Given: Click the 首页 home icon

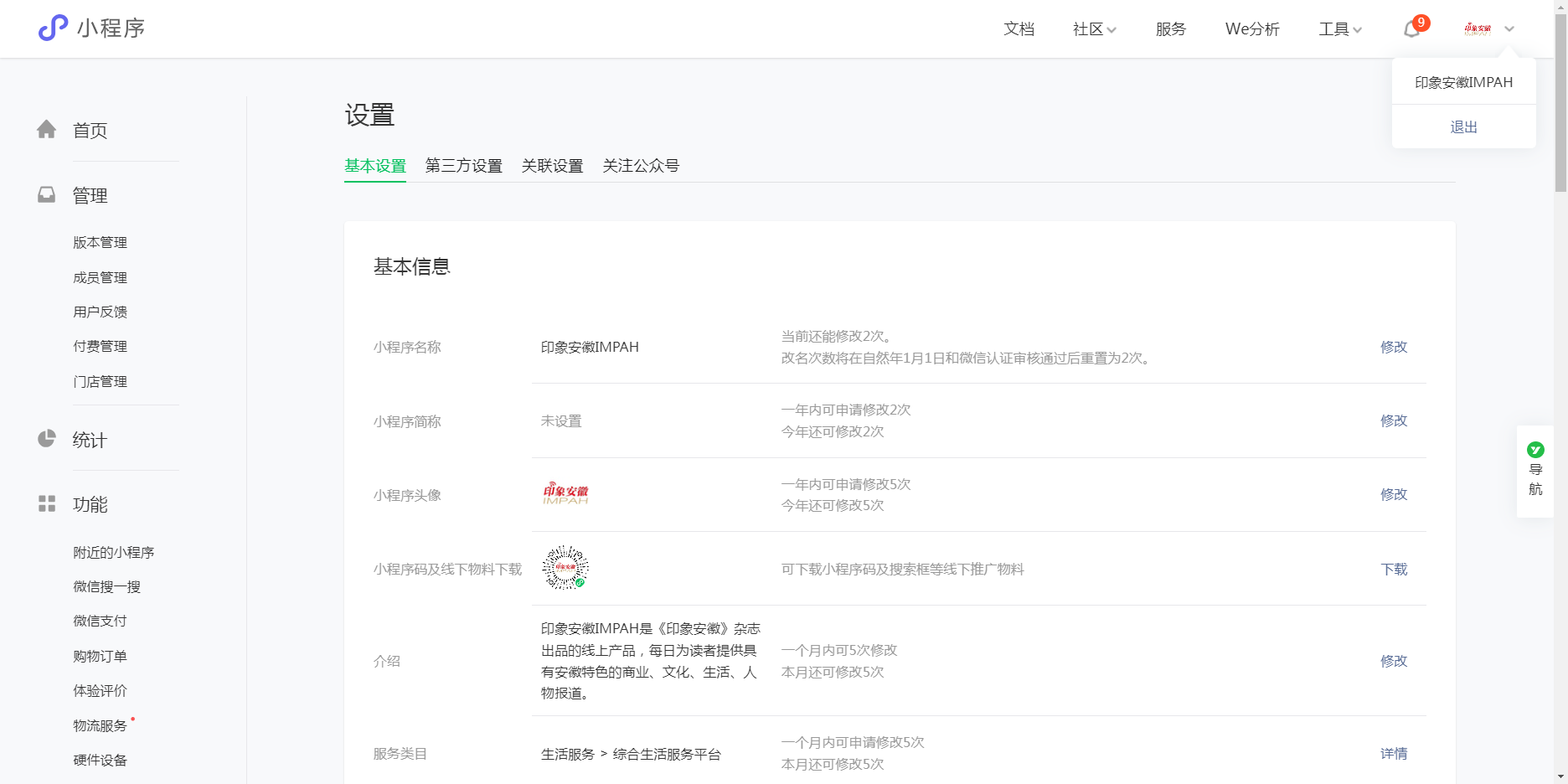Looking at the screenshot, I should pos(47,129).
